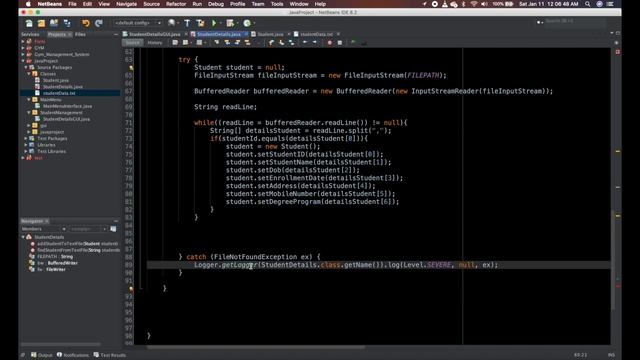
Task: Open the Notifications status bar button
Action: [73, 355]
